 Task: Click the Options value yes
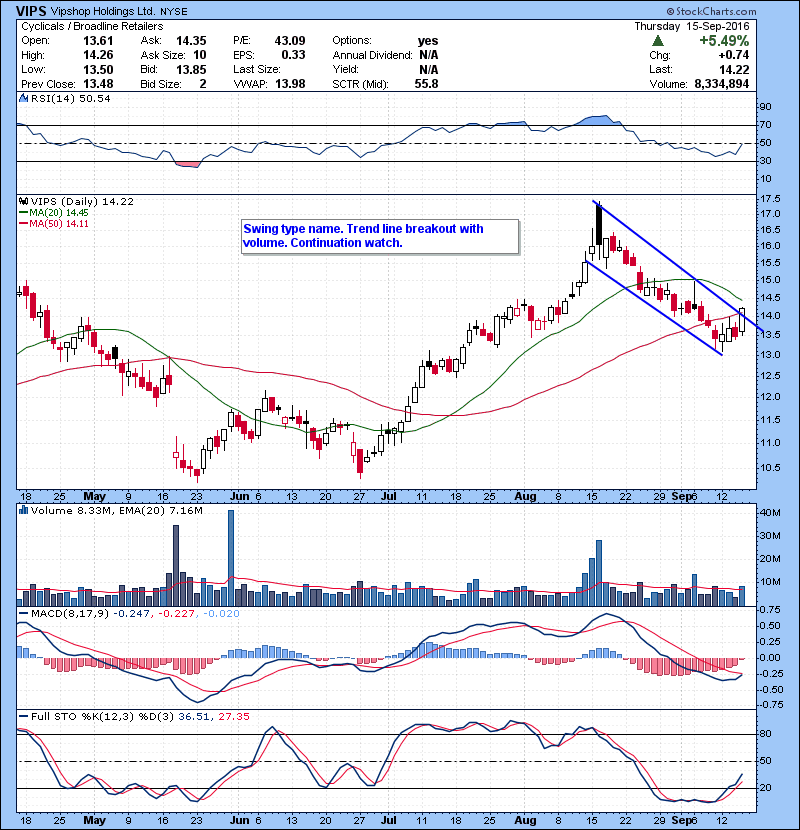pos(428,41)
